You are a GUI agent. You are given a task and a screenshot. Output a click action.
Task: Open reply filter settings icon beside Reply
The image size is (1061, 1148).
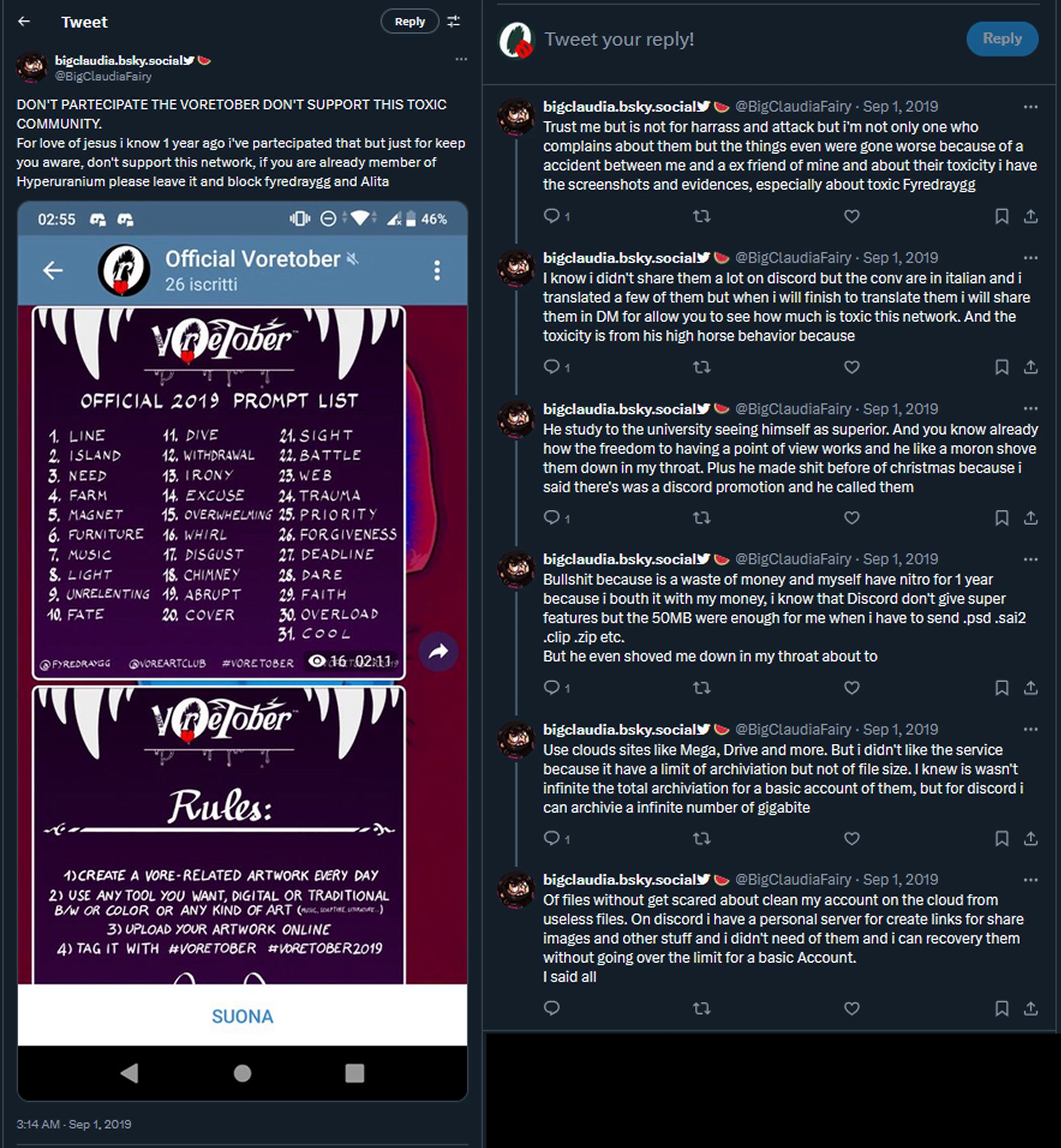point(454,22)
